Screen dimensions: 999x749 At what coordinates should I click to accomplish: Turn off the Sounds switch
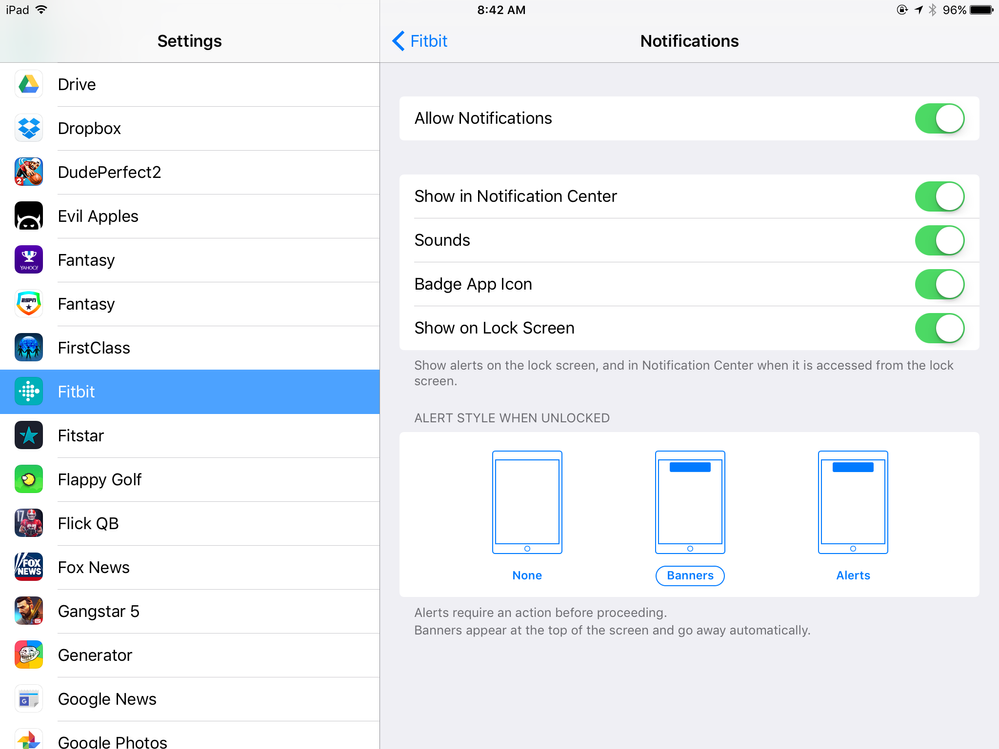coord(940,240)
